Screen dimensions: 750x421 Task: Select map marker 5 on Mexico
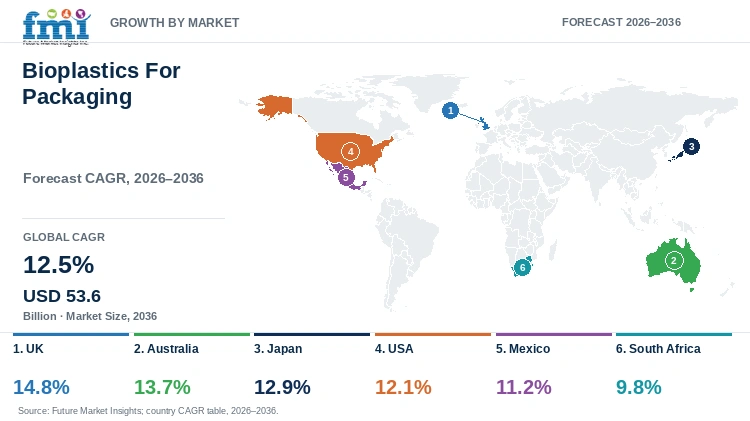(x=346, y=177)
